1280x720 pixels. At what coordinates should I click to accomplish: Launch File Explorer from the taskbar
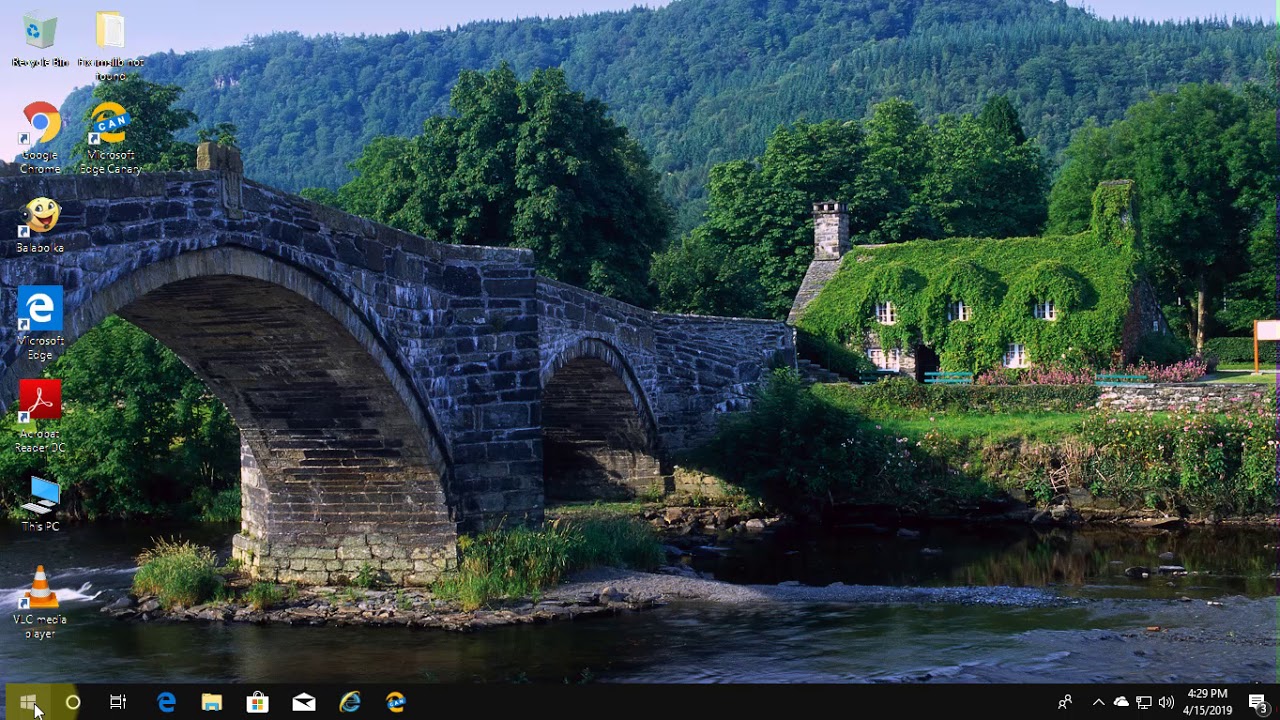(212, 702)
